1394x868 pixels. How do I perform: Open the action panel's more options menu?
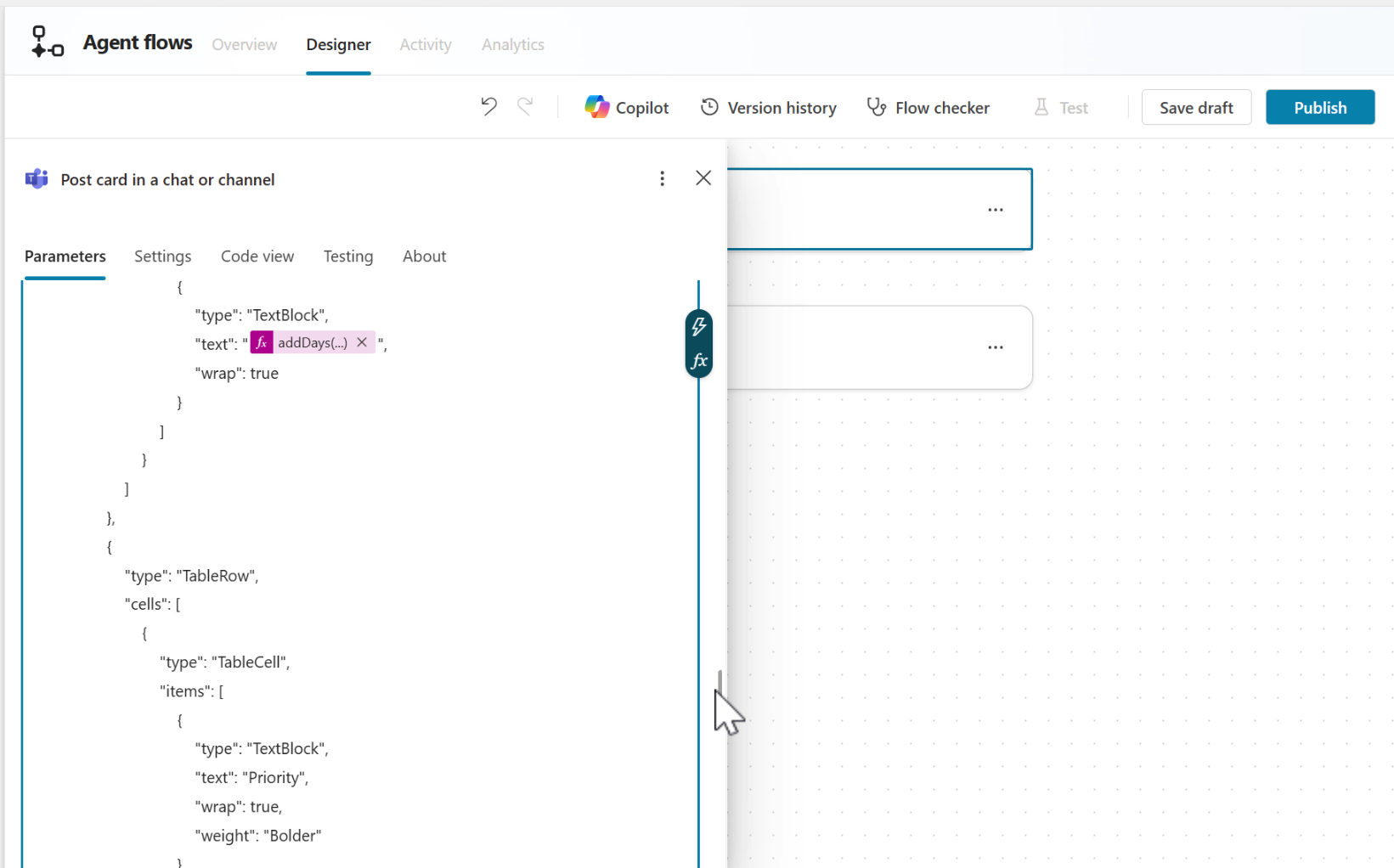662,178
